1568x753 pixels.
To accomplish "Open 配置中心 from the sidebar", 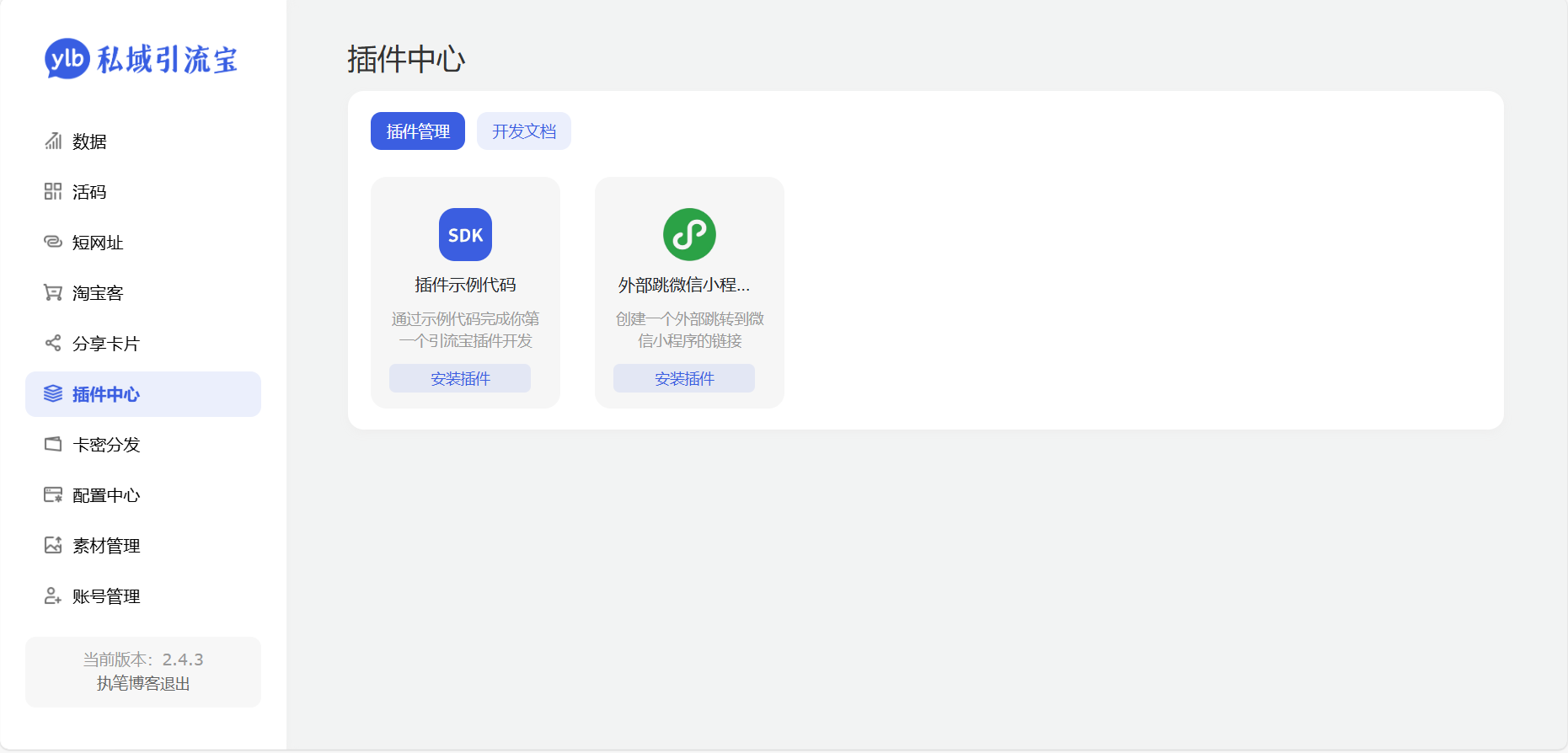I will coord(143,495).
